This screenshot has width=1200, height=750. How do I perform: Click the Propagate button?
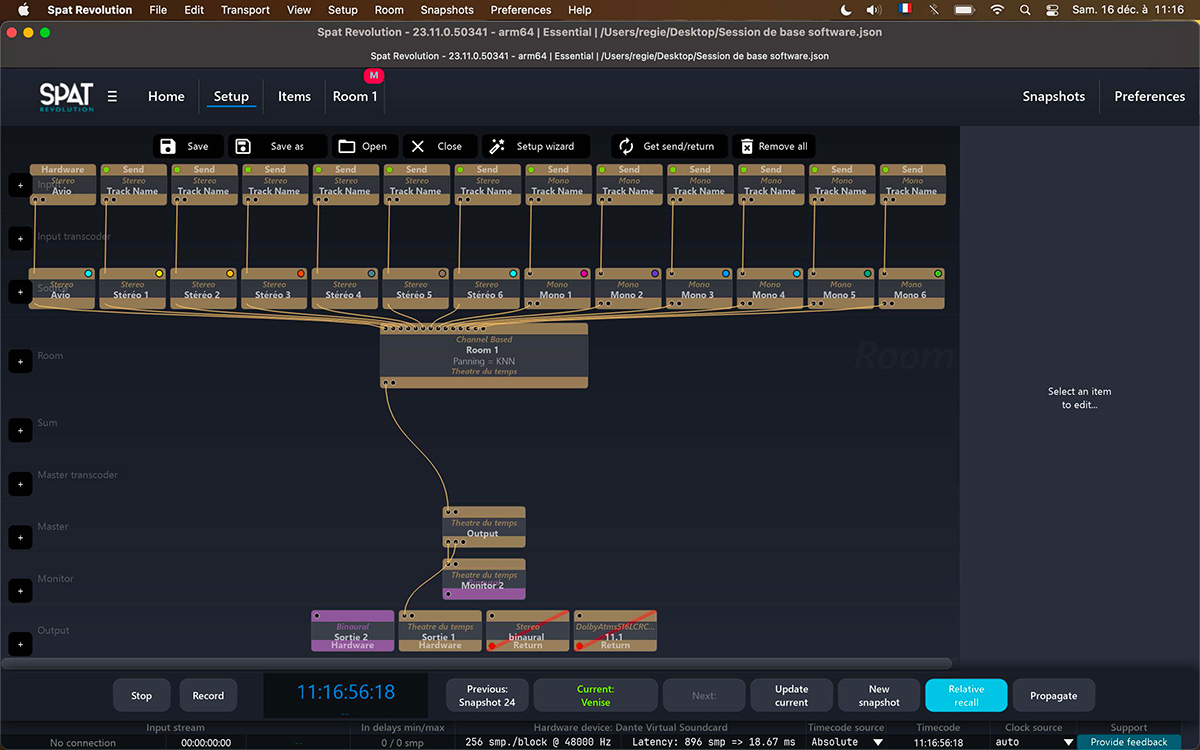[1054, 695]
